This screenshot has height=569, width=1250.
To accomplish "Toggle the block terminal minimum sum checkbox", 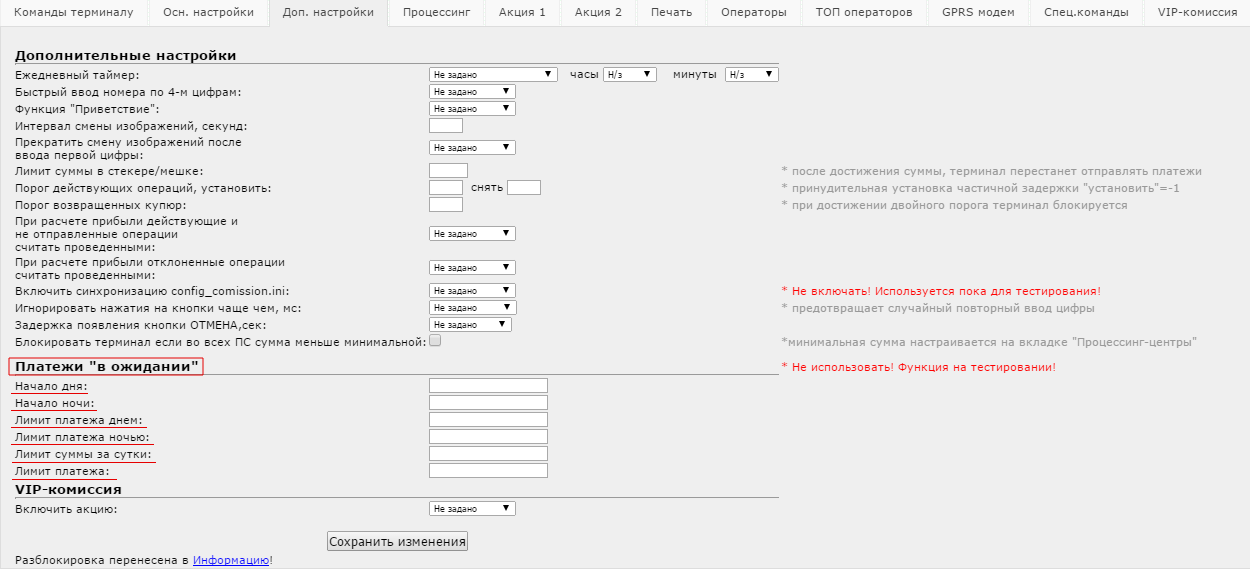I will [435, 341].
